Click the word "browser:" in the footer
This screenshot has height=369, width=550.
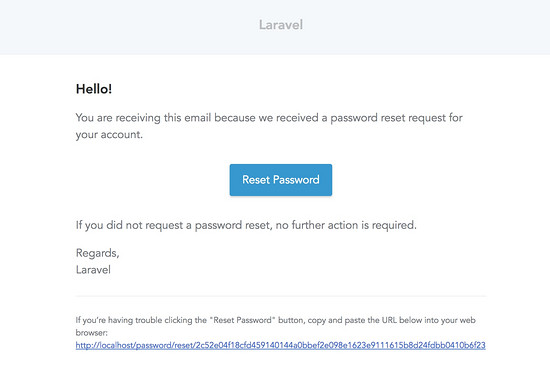click(x=92, y=333)
